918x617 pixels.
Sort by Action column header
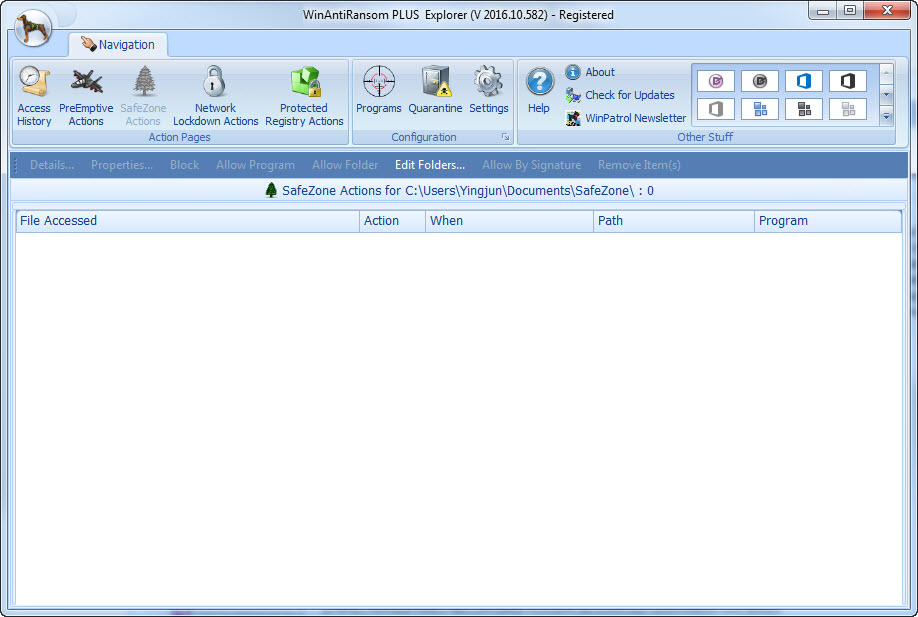click(x=392, y=221)
